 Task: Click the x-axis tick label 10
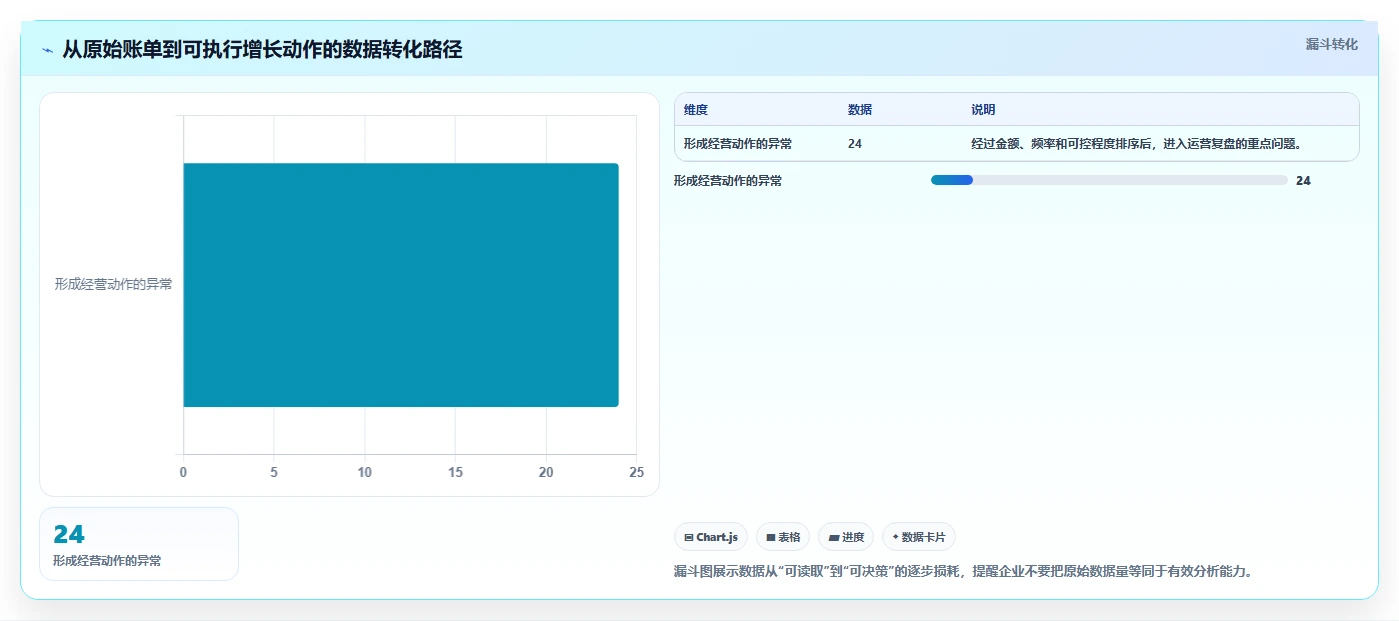tap(365, 472)
